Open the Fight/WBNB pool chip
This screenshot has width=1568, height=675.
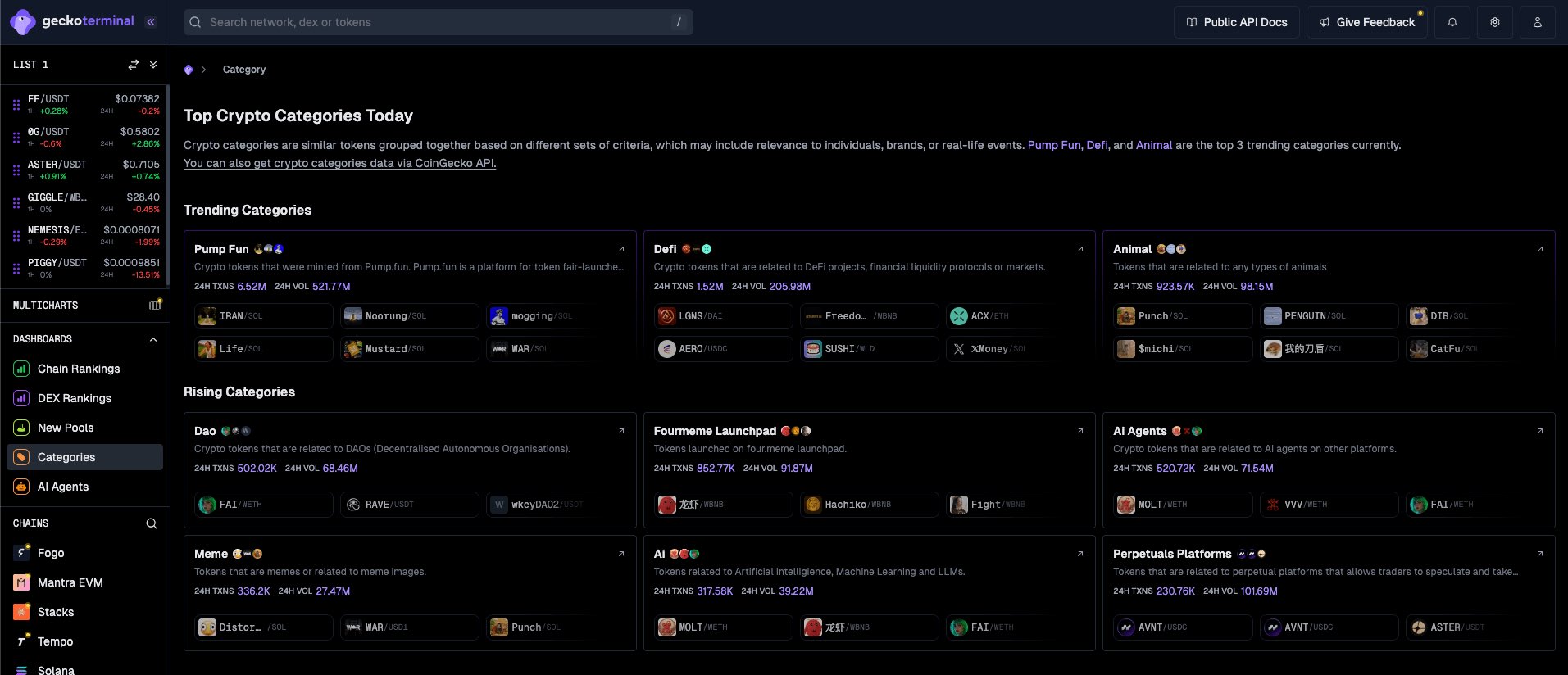[1016, 505]
